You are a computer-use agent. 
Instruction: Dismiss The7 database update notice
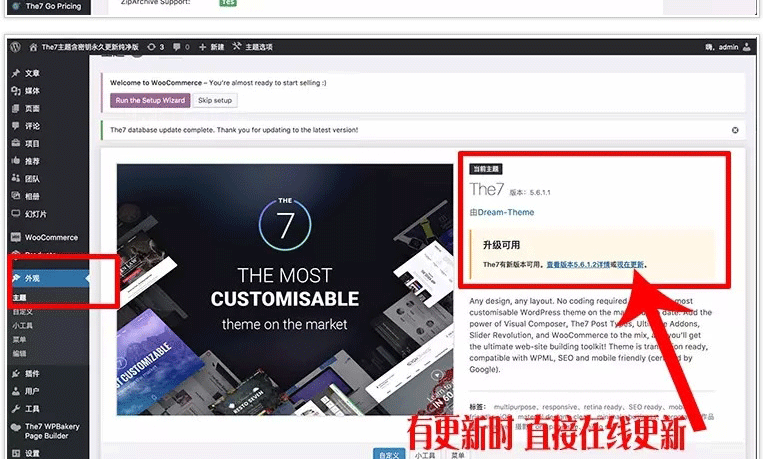click(x=735, y=130)
